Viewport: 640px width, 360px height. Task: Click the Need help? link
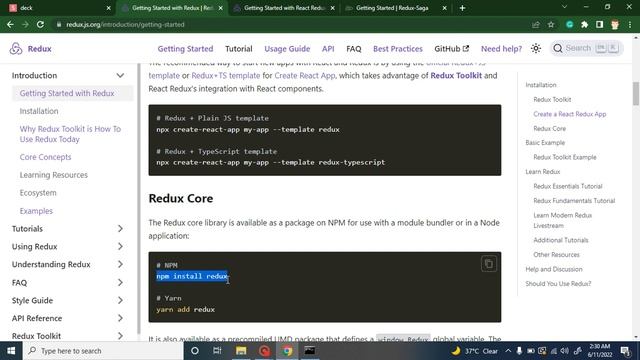[501, 49]
